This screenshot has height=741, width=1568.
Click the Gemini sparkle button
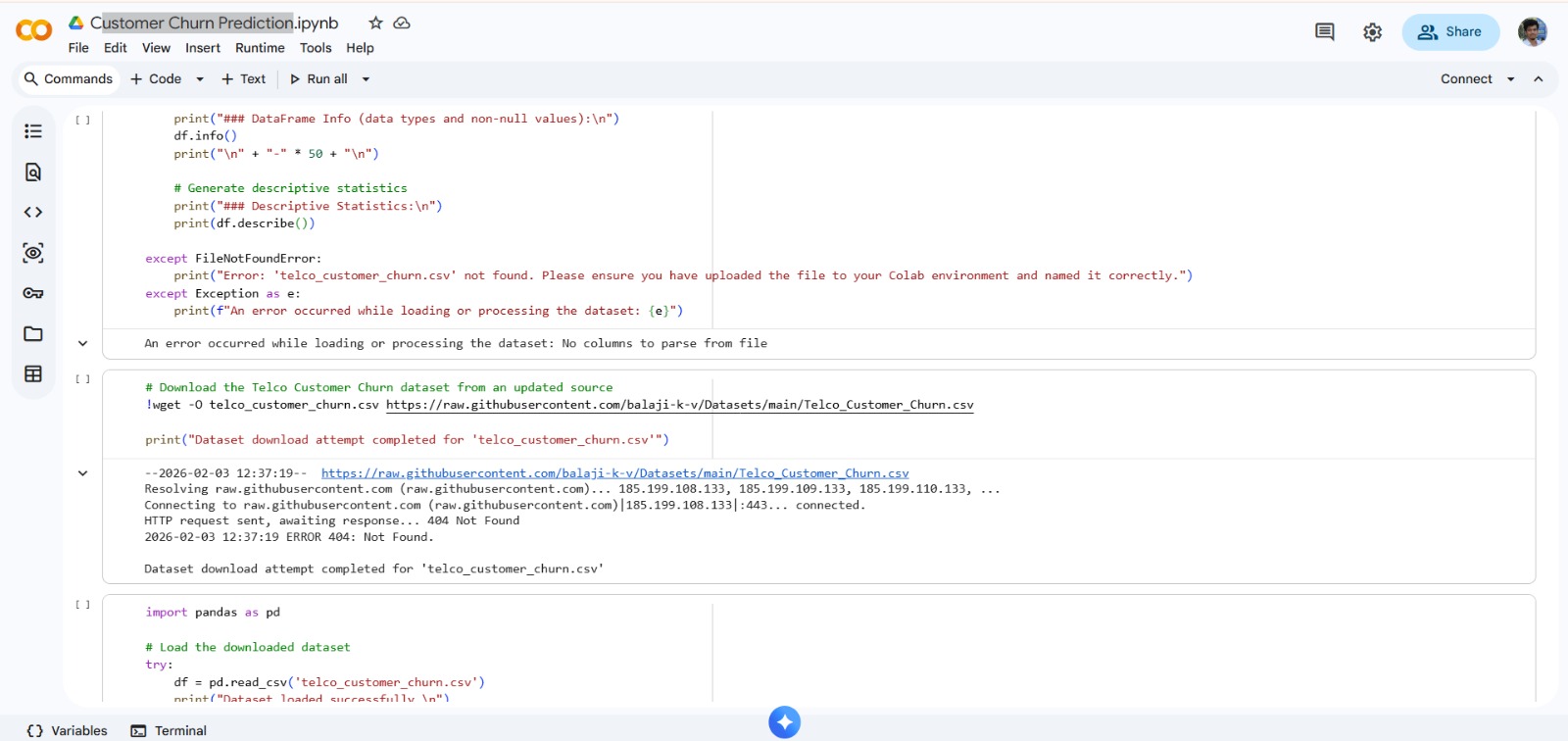pyautogui.click(x=784, y=722)
